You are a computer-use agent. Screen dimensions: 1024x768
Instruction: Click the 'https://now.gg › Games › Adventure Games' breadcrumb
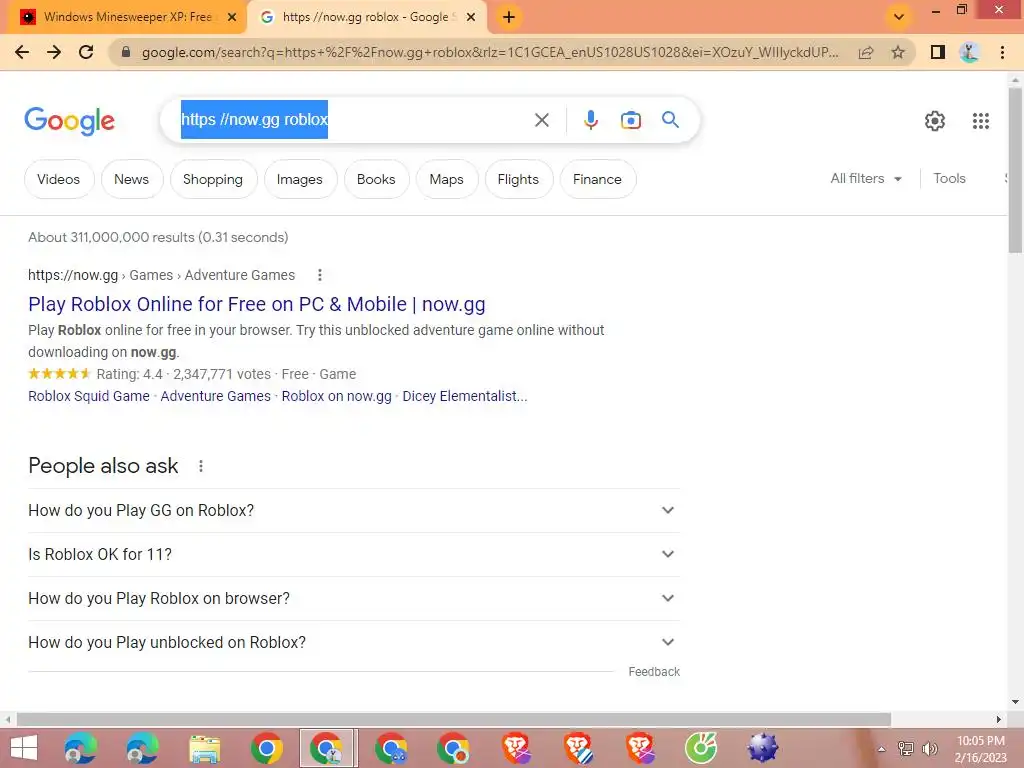tap(161, 276)
